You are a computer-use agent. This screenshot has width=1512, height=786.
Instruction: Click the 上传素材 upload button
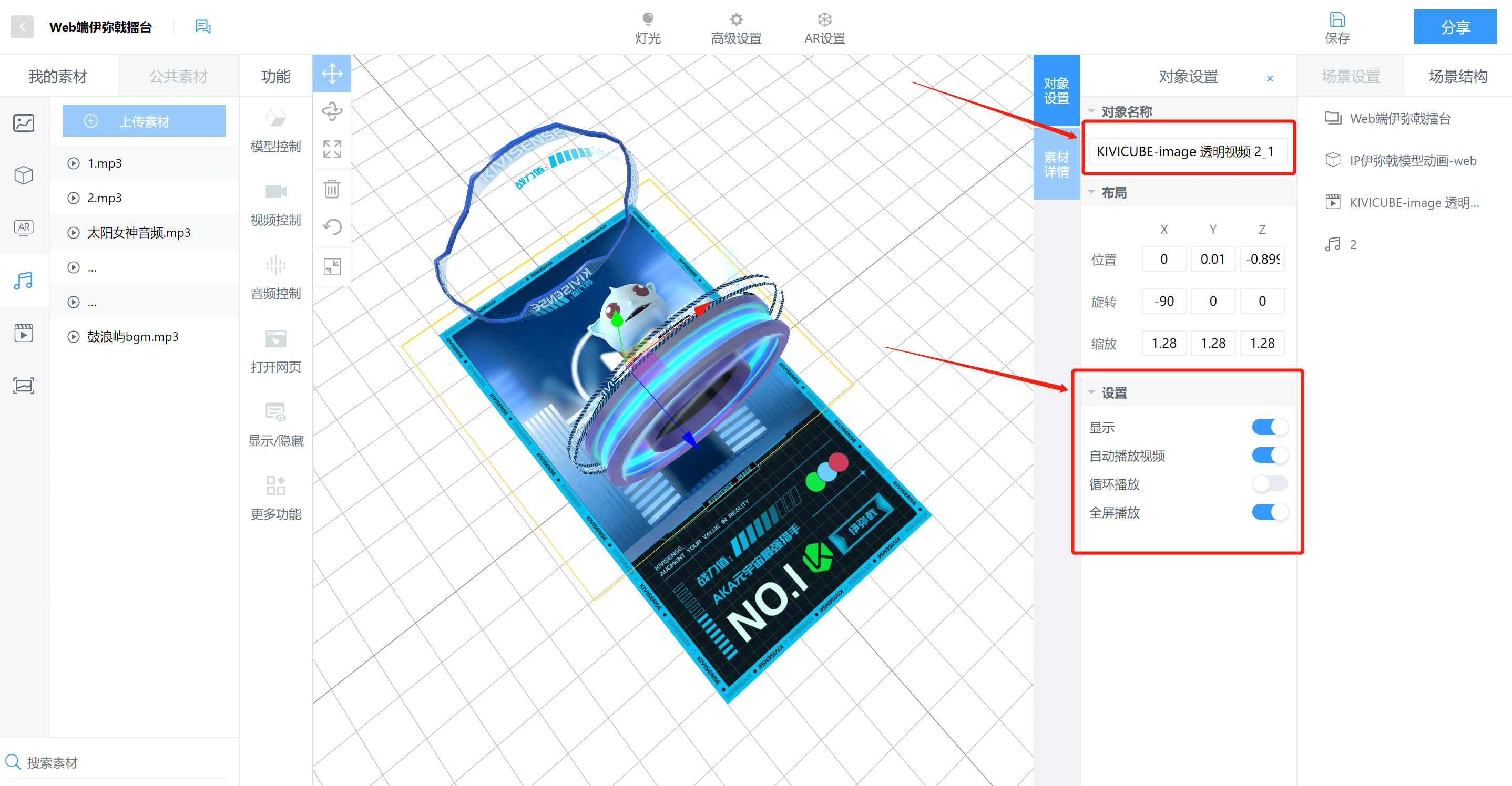click(145, 121)
